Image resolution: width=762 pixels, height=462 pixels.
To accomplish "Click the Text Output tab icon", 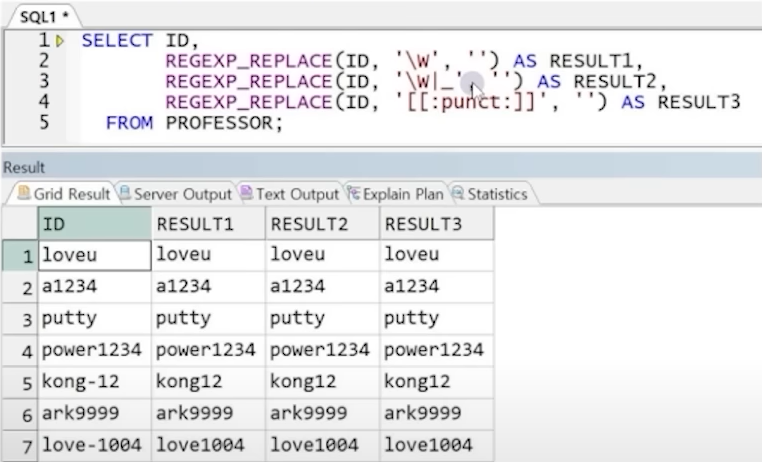I will 246,193.
